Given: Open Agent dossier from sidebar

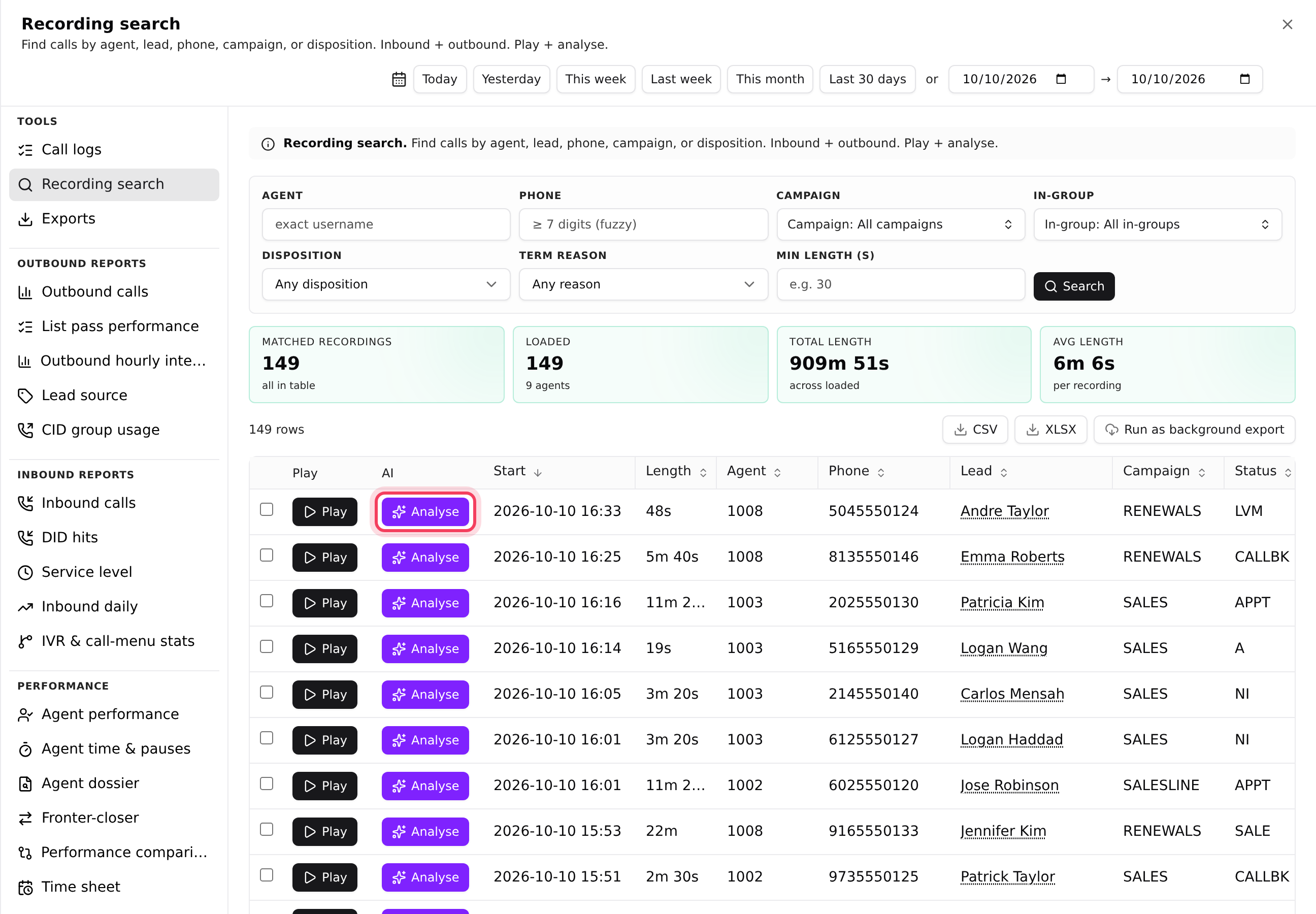Looking at the screenshot, I should pyautogui.click(x=114, y=784).
